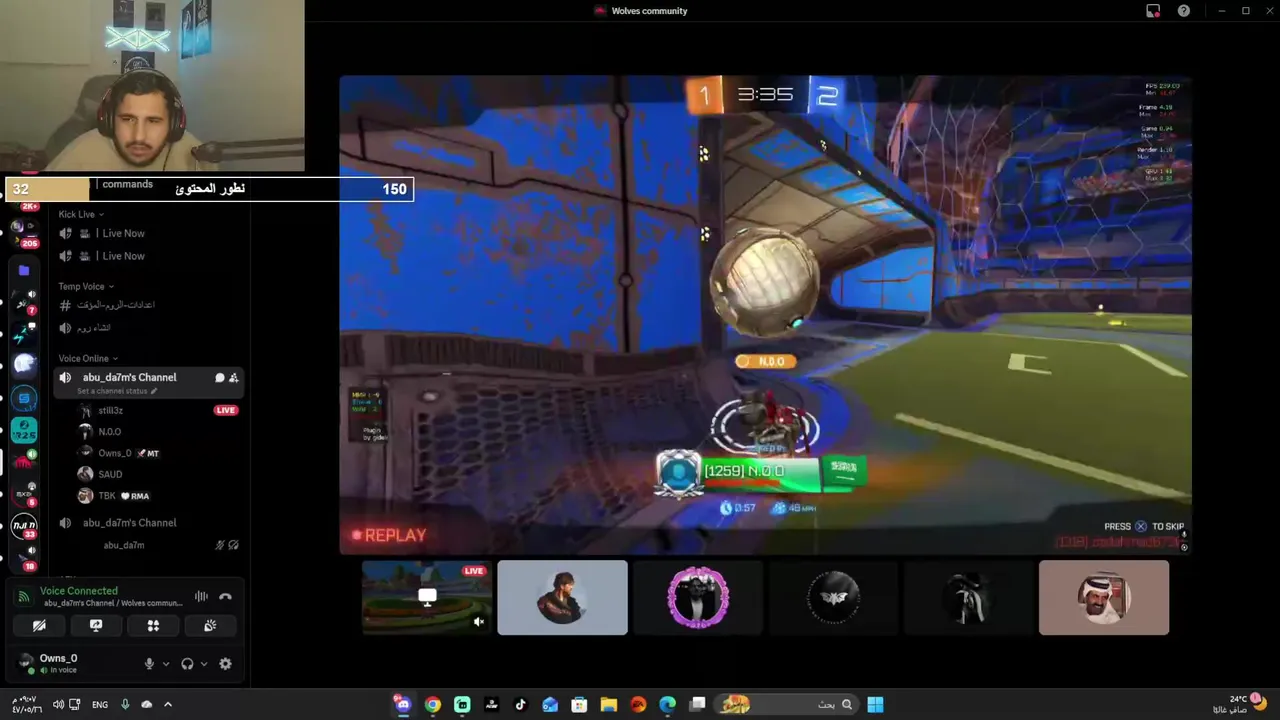1280x720 pixels.
Task: Edit the channel status with the pencil icon
Action: pyautogui.click(x=154, y=391)
